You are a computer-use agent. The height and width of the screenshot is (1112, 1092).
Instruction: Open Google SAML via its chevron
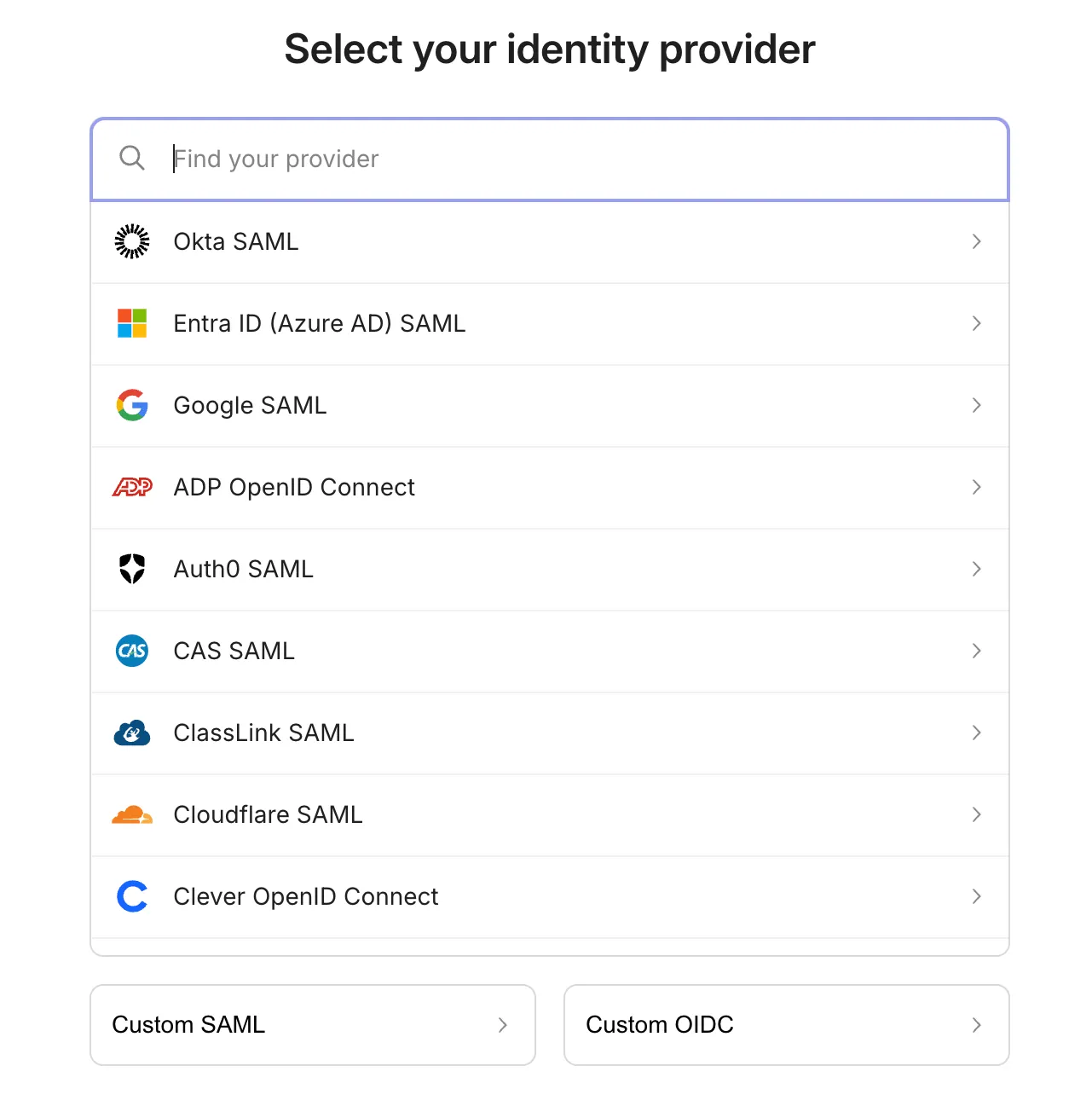pyautogui.click(x=976, y=405)
